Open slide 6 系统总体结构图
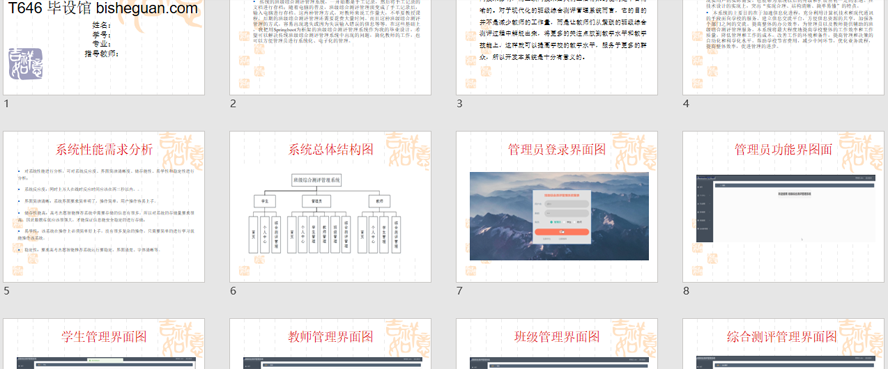This screenshot has height=369, width=888. point(330,207)
